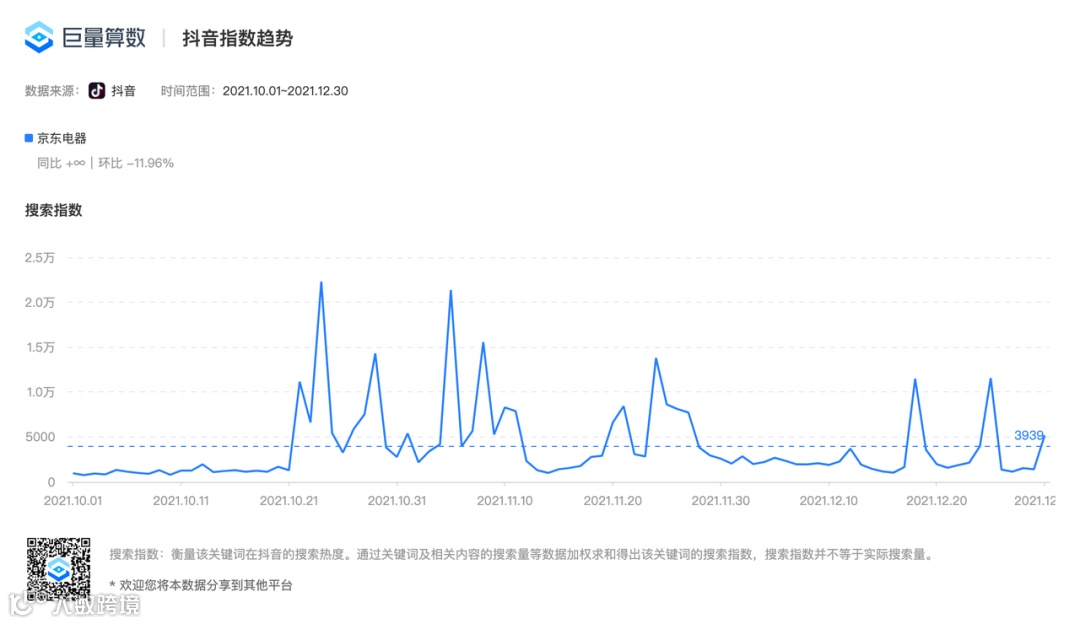The height and width of the screenshot is (624, 1080).
Task: Click the highest peak point on the chart line
Action: point(321,282)
